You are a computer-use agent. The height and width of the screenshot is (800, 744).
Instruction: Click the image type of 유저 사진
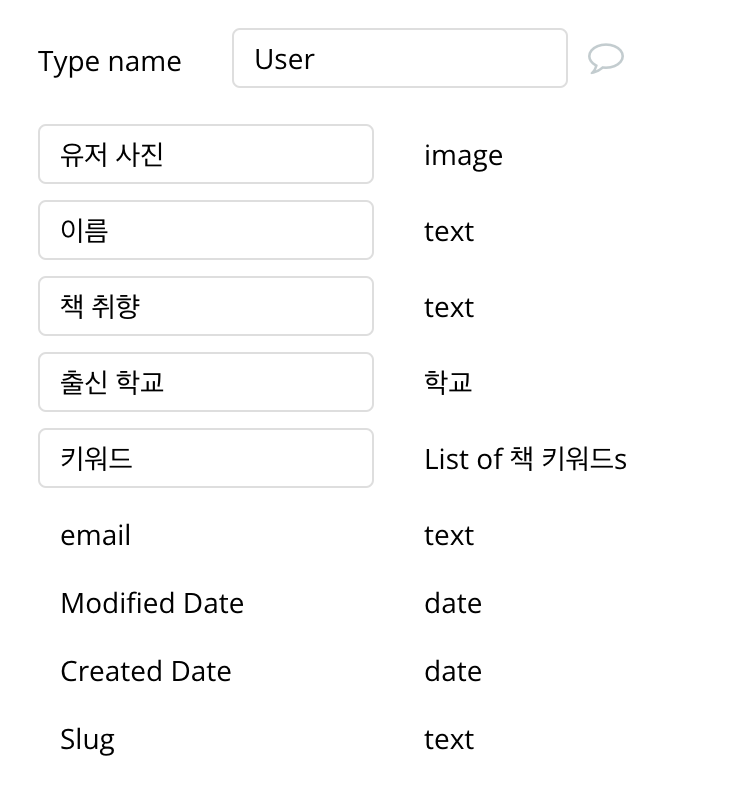pos(463,156)
